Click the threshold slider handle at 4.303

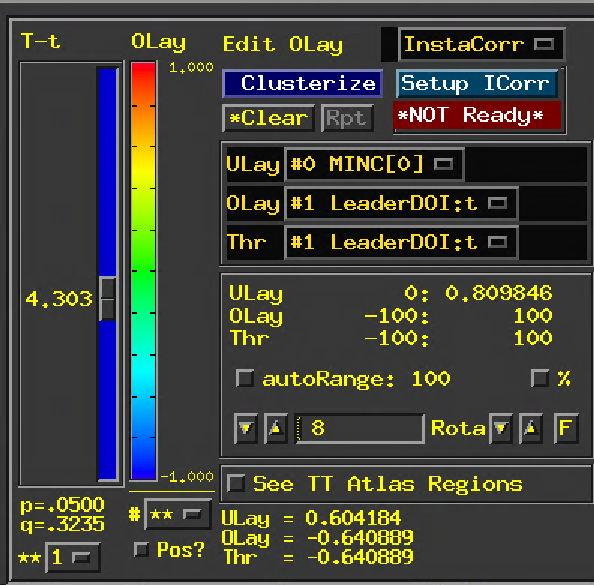108,299
